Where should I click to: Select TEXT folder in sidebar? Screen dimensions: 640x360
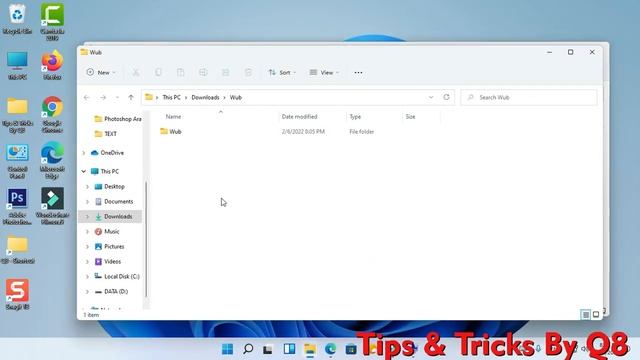coord(105,134)
